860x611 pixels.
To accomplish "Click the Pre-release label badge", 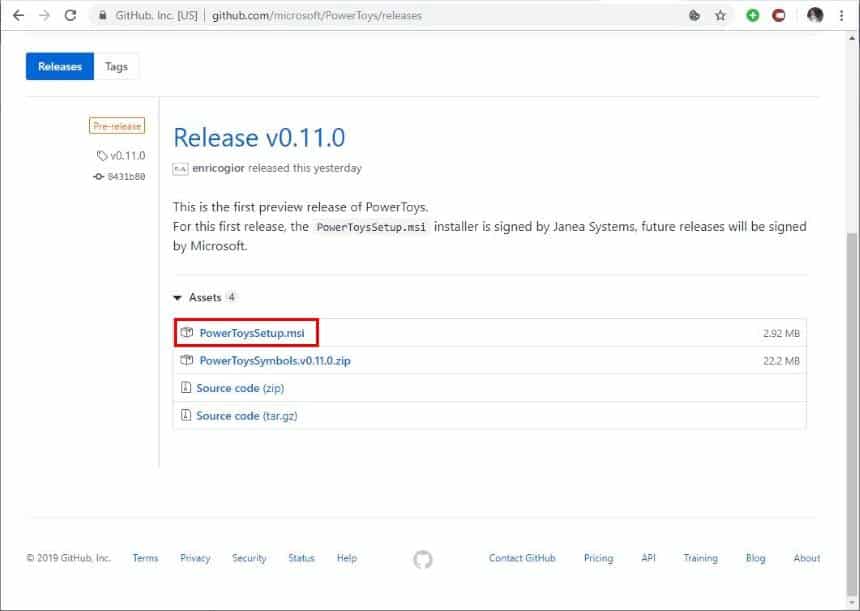I will pos(117,126).
